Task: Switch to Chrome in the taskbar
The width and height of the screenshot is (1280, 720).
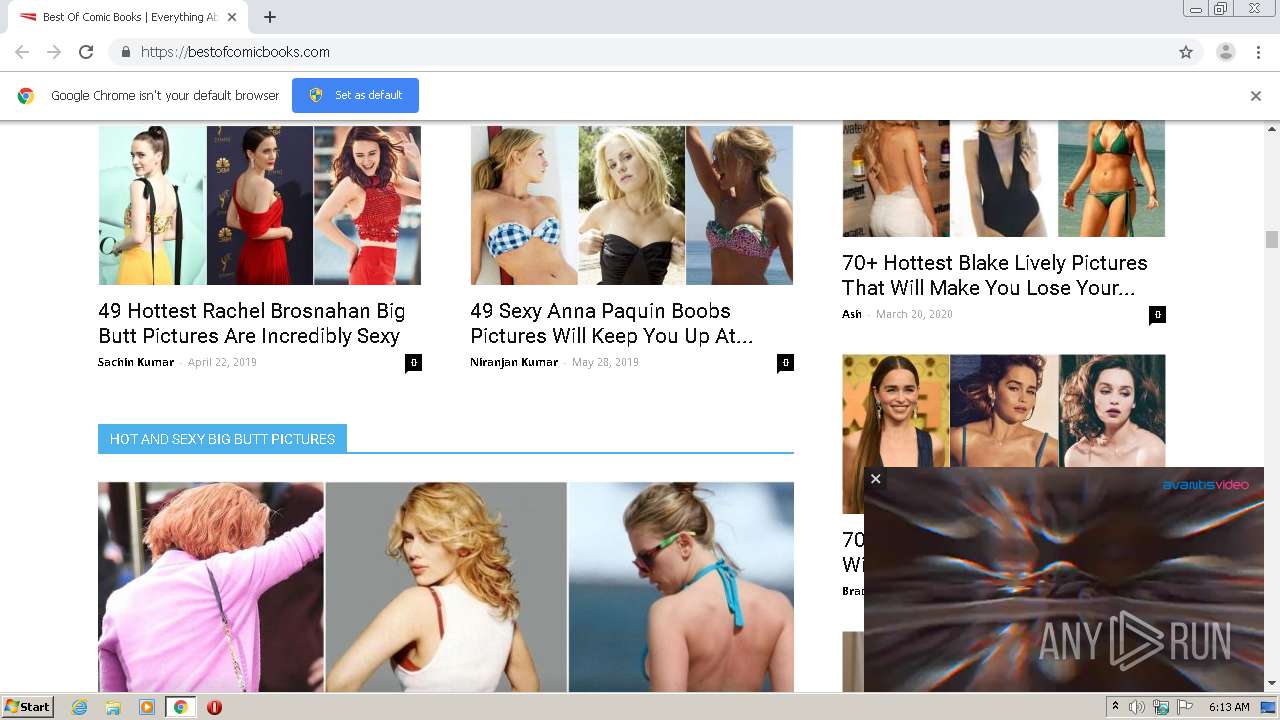Action: [180, 707]
